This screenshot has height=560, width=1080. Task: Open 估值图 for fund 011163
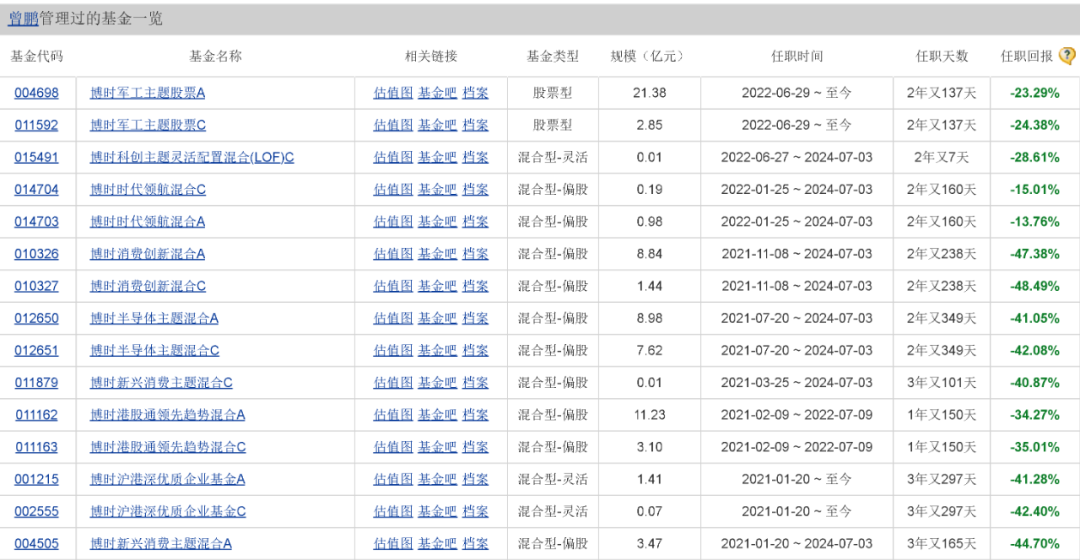click(x=393, y=447)
